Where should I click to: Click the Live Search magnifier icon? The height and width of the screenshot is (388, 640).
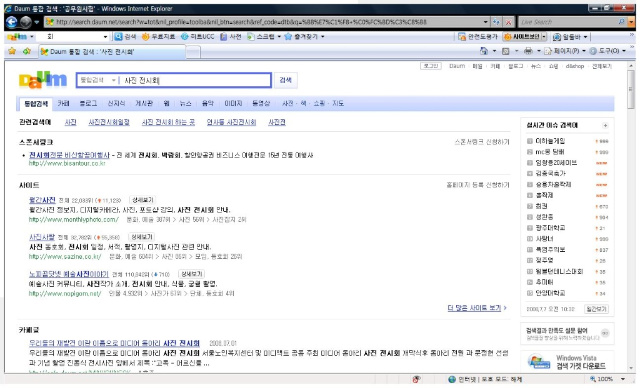[x=621, y=22]
